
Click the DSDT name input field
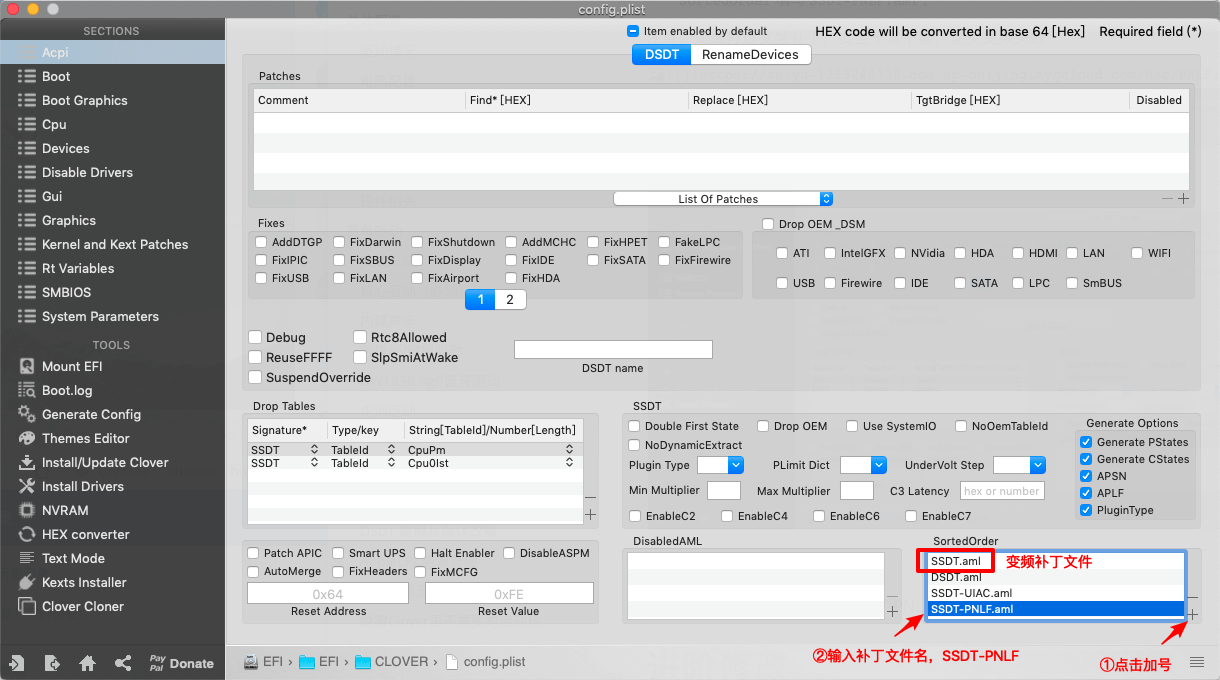(x=613, y=349)
